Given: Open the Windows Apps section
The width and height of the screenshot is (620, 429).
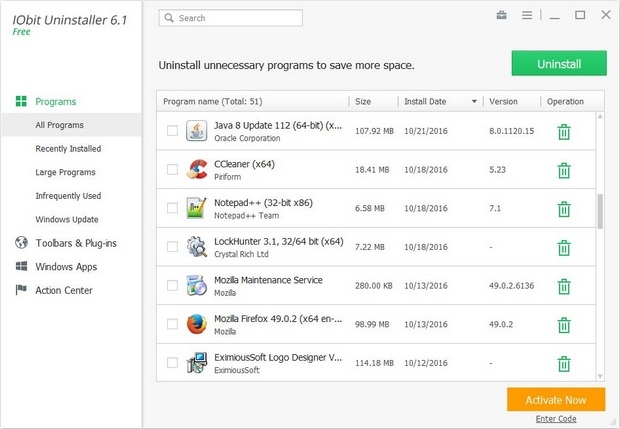Looking at the screenshot, I should (x=66, y=266).
